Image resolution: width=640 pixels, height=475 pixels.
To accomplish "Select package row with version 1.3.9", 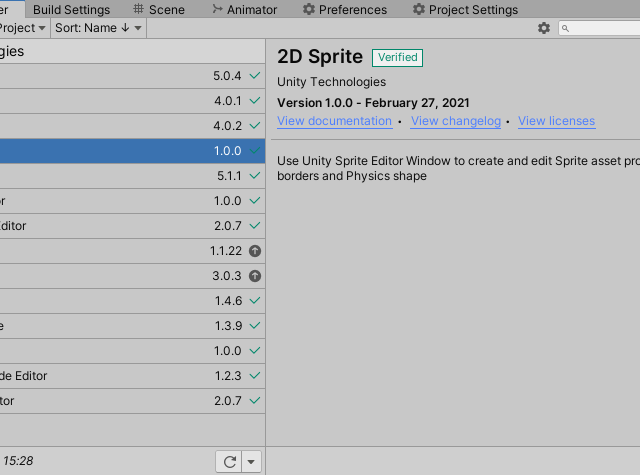I will point(132,326).
